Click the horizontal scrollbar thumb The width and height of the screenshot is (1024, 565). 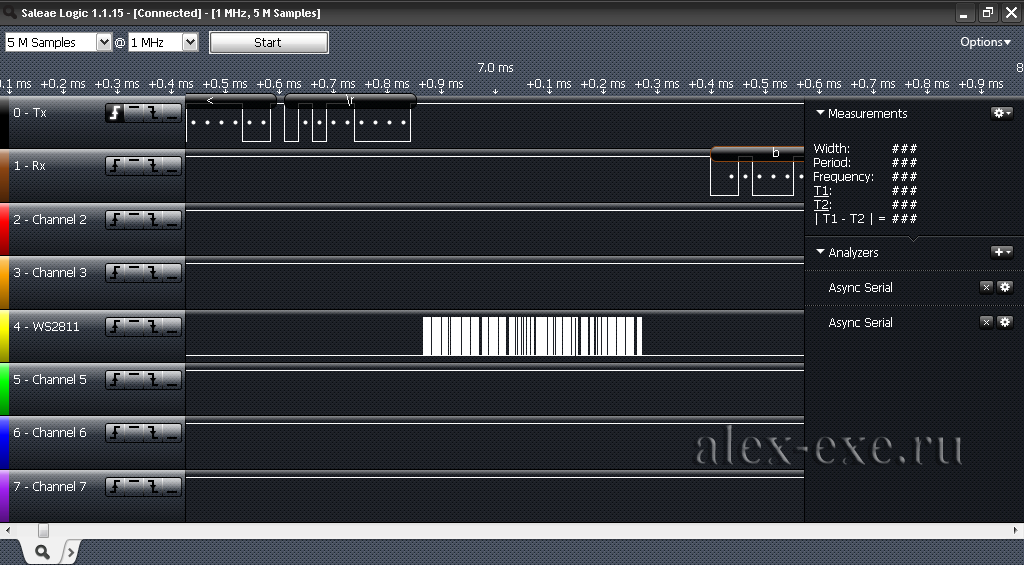click(x=43, y=530)
